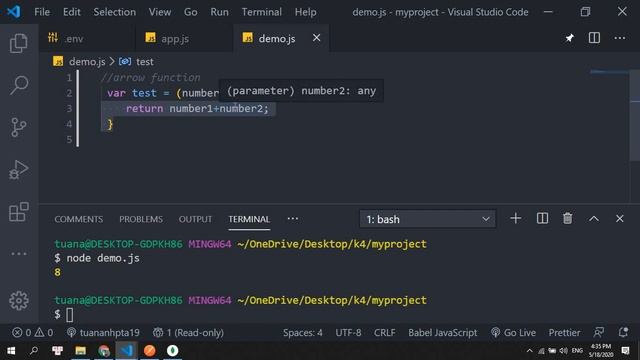Open notifications bell in status bar
The width and height of the screenshot is (640, 360).
pyautogui.click(x=623, y=333)
